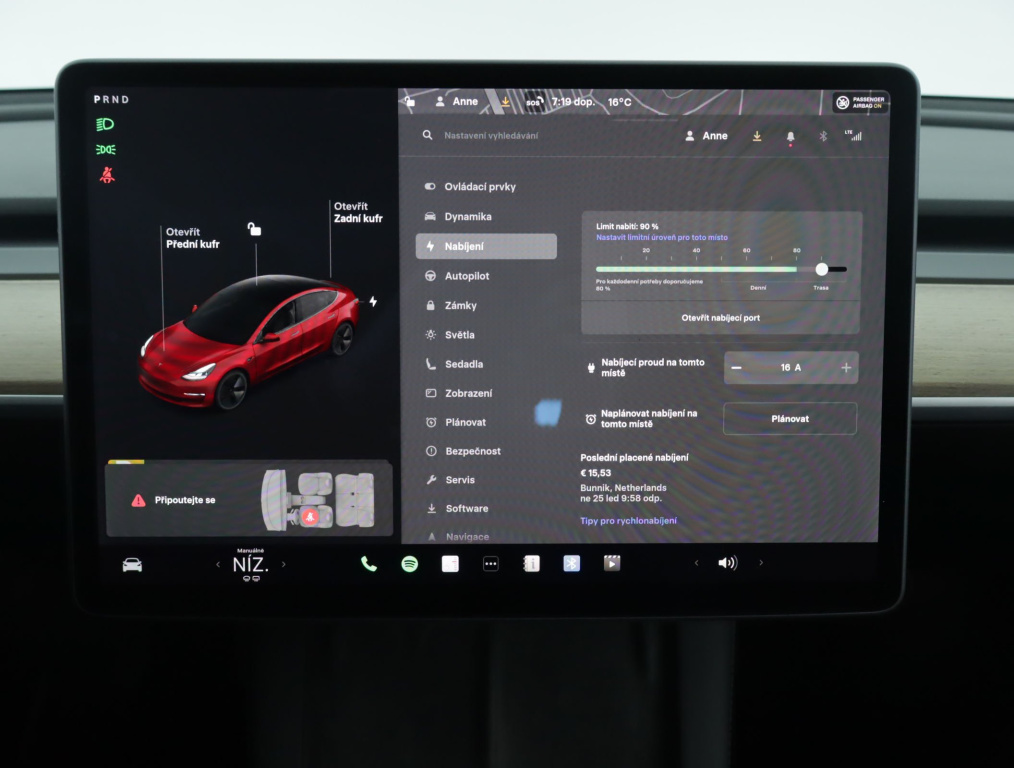Open the Bluetooth app in bottom bar
Viewport: 1014px width, 768px height.
(x=572, y=564)
